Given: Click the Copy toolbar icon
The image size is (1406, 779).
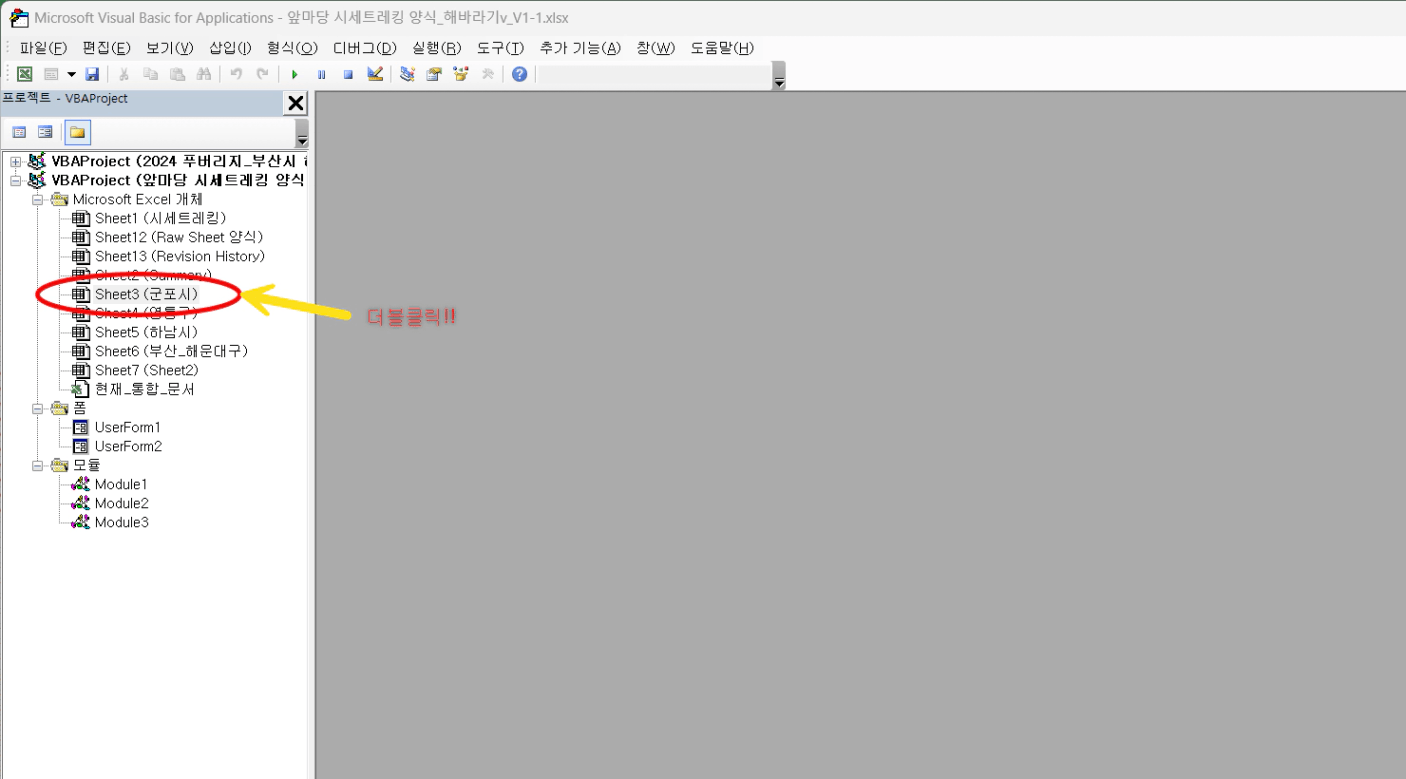Looking at the screenshot, I should click(x=150, y=74).
